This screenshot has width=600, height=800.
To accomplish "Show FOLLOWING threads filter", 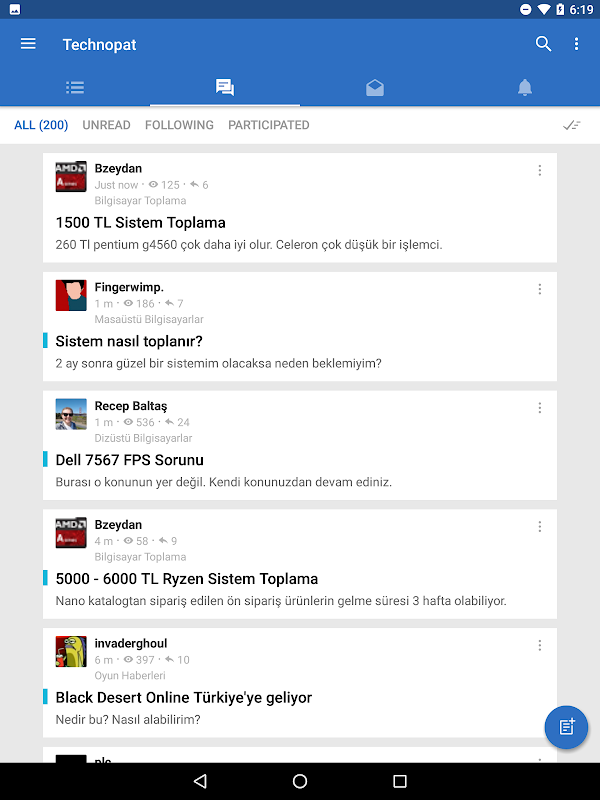I will click(179, 125).
